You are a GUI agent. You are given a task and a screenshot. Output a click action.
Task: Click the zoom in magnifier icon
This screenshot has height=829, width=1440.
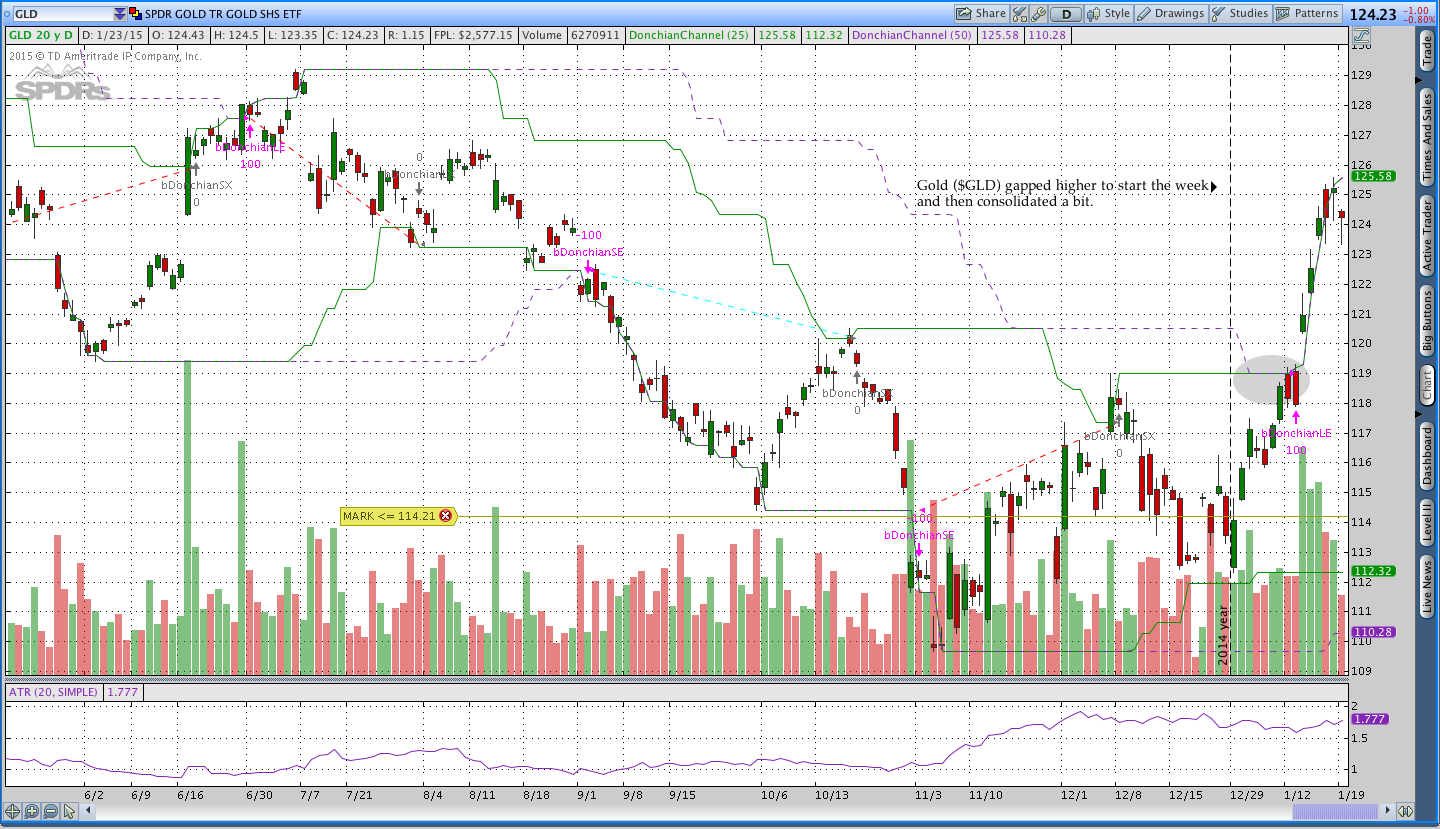pos(32,811)
